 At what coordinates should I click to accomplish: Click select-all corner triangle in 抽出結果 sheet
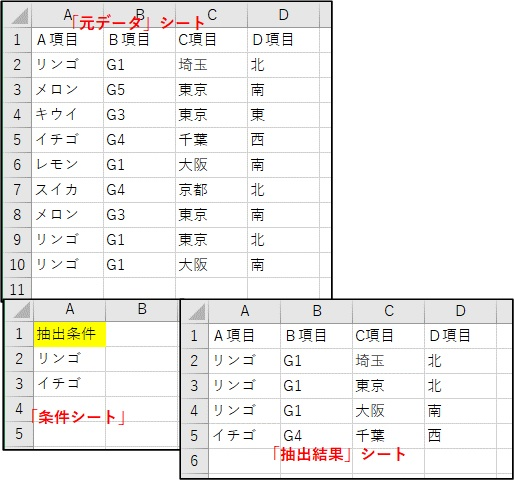click(196, 312)
